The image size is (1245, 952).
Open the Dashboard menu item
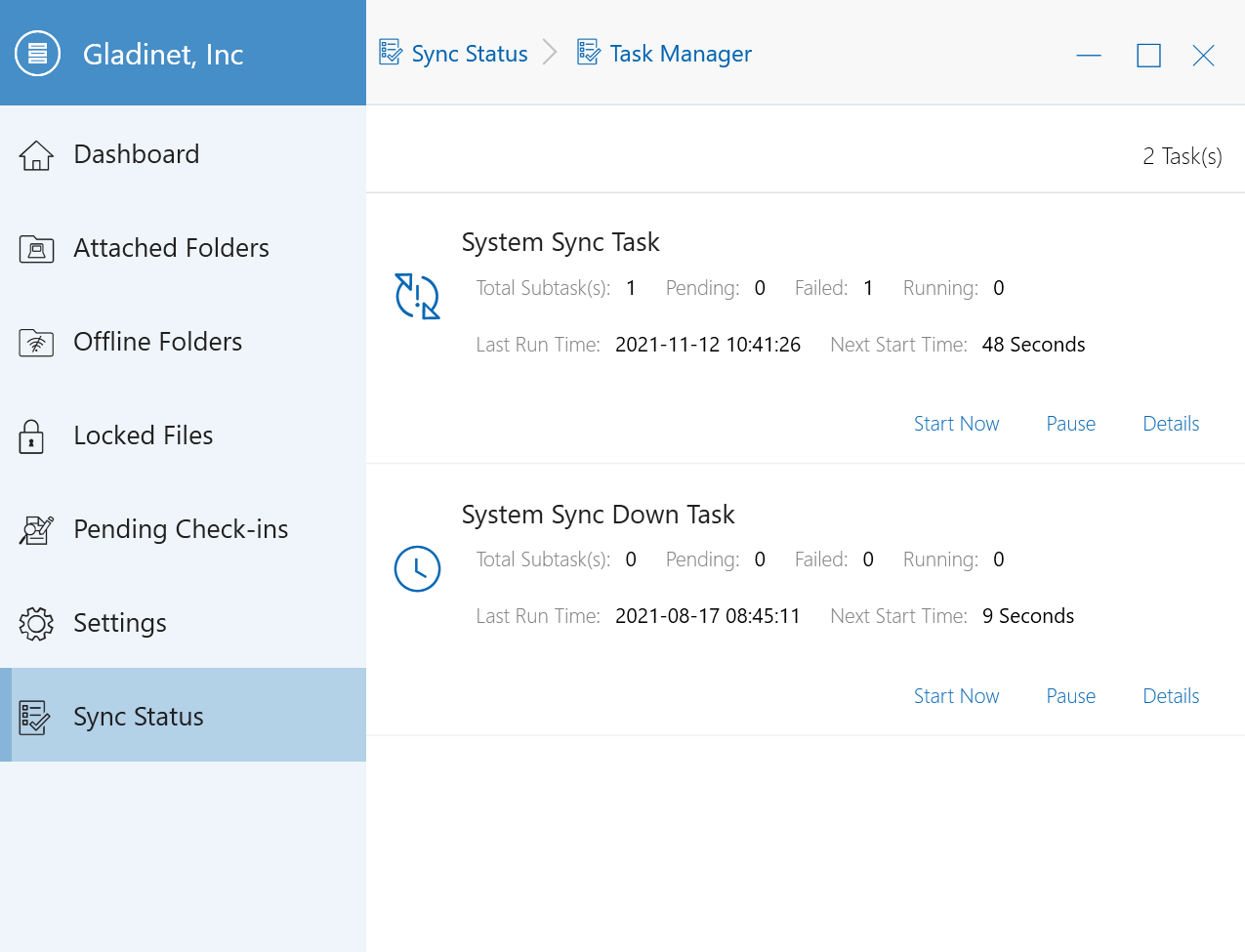[x=183, y=154]
